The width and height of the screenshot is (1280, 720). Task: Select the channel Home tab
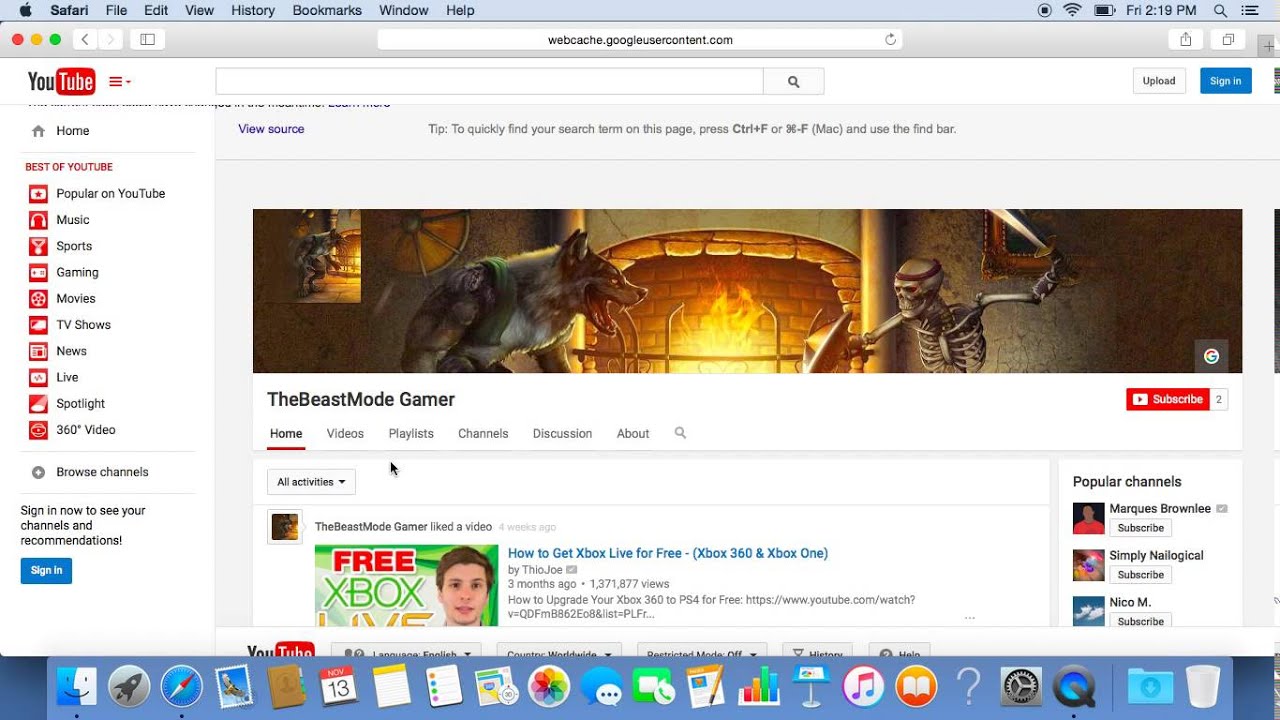(286, 434)
